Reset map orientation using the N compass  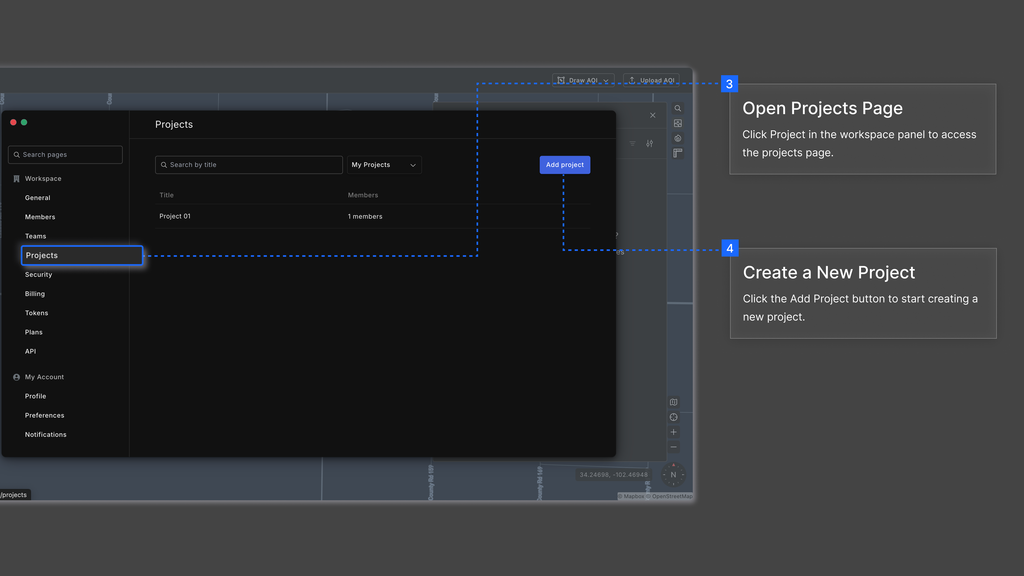coord(673,475)
